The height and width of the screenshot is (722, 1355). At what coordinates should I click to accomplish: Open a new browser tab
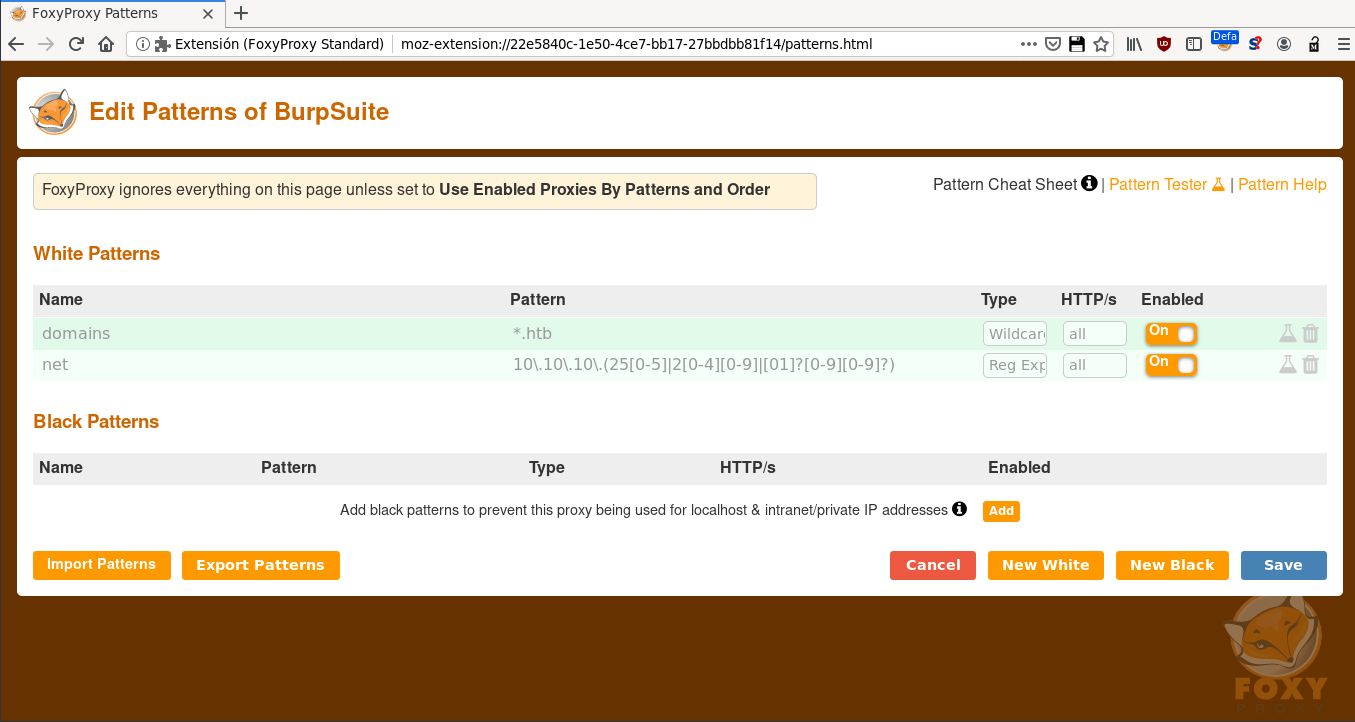point(240,13)
